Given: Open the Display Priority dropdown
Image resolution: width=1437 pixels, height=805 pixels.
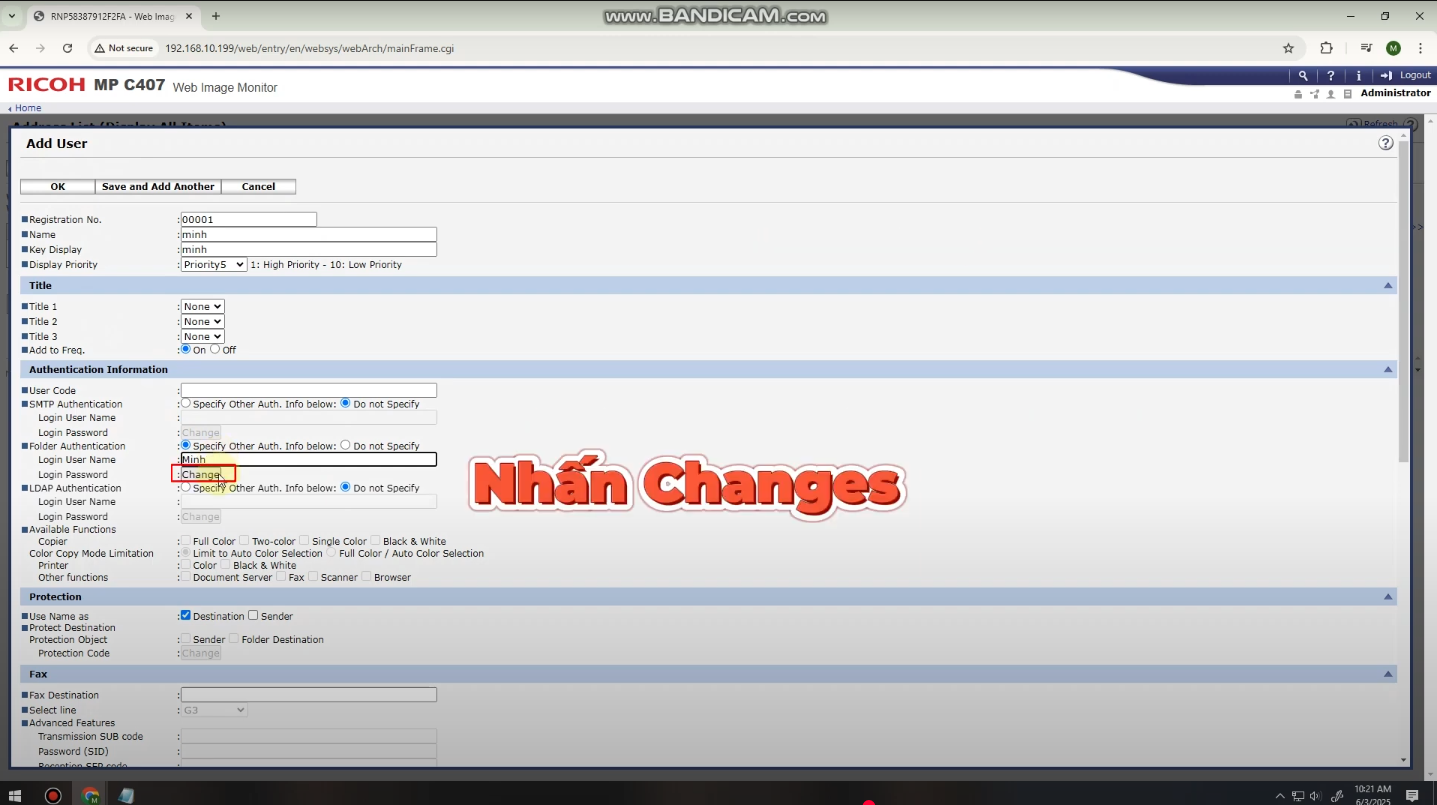Looking at the screenshot, I should tap(213, 265).
